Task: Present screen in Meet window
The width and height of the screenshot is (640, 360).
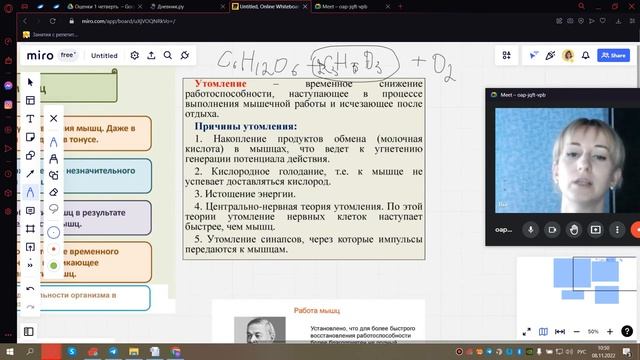Action: (x=596, y=230)
